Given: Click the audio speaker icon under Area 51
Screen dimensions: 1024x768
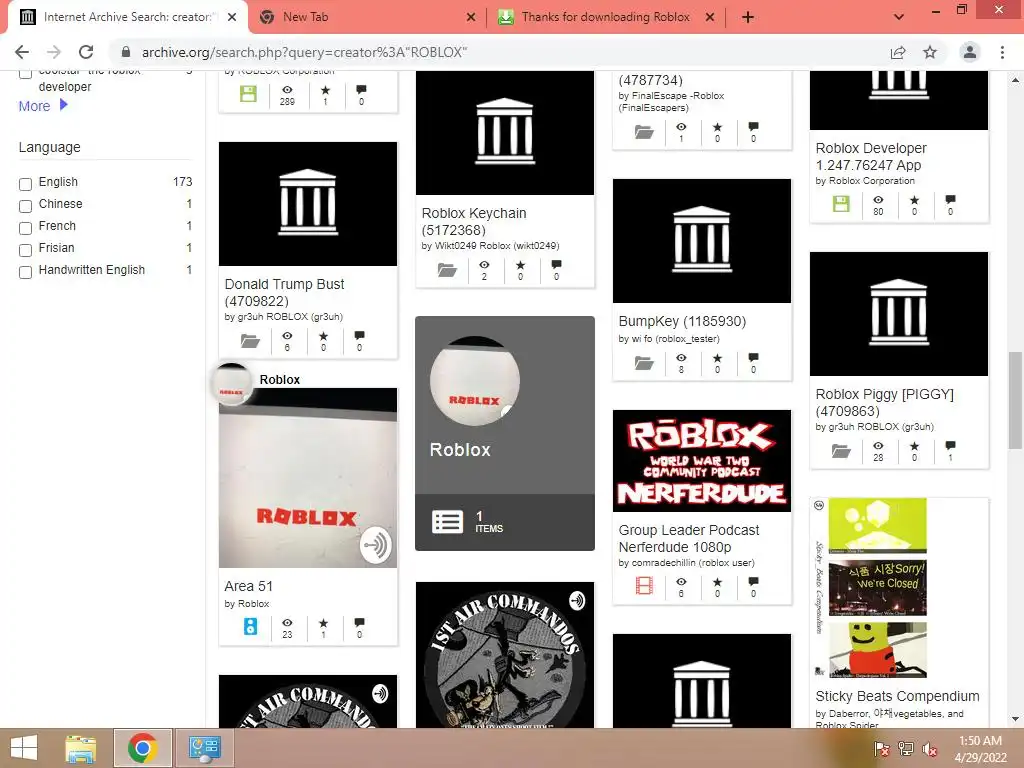Looking at the screenshot, I should pos(250,627).
